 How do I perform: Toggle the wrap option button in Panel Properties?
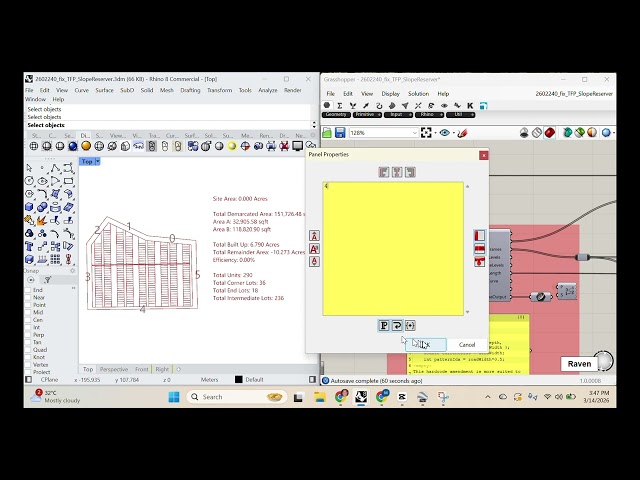click(x=397, y=326)
